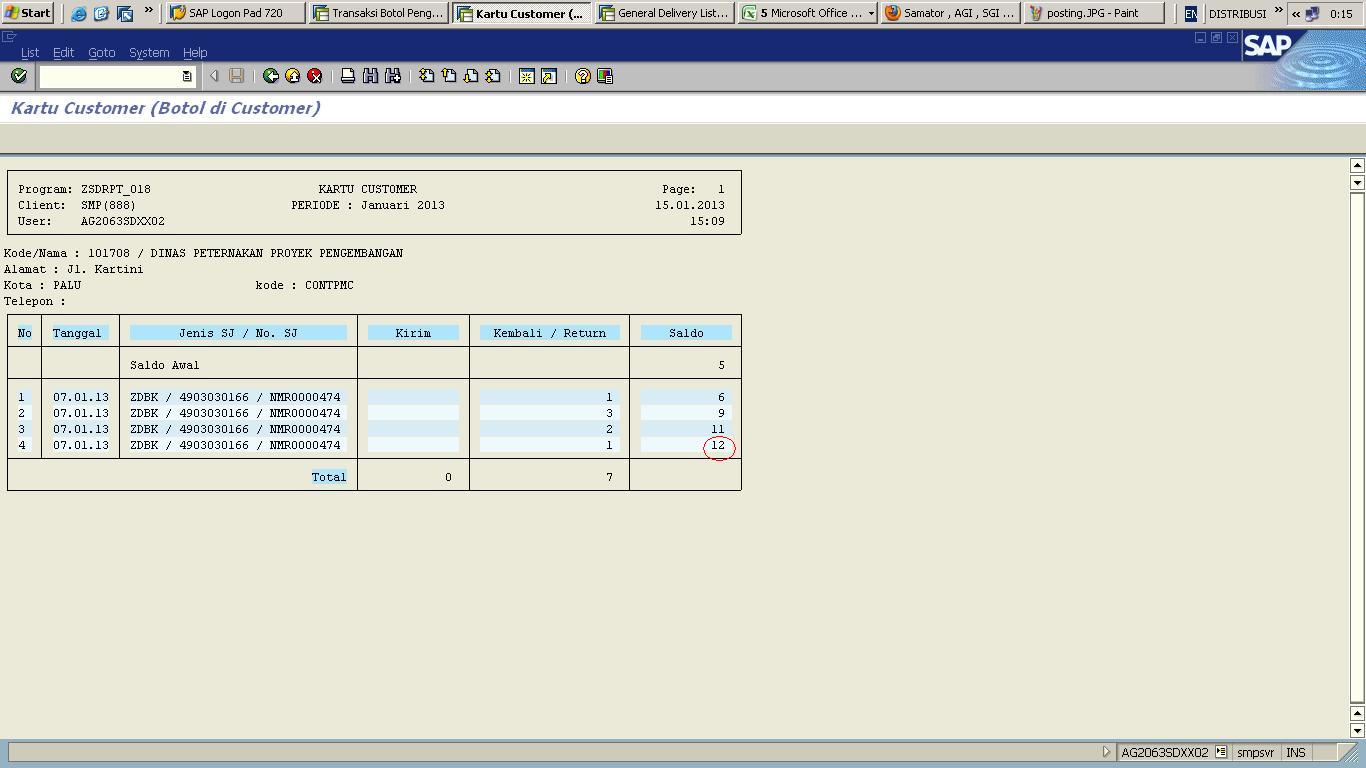Click the First Page icon
Viewport: 1366px width, 768px height.
pyautogui.click(x=427, y=76)
